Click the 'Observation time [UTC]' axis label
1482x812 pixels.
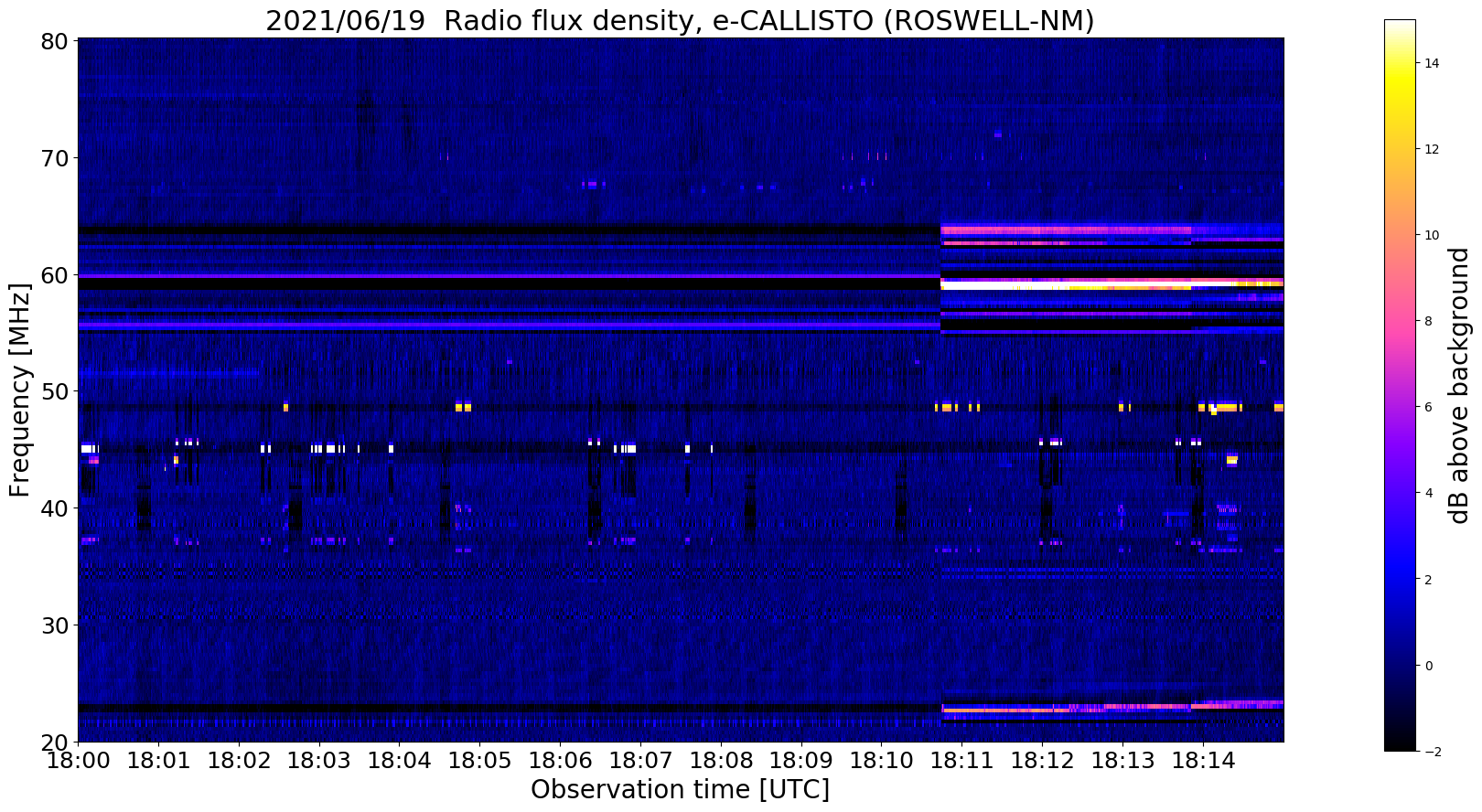(680, 790)
